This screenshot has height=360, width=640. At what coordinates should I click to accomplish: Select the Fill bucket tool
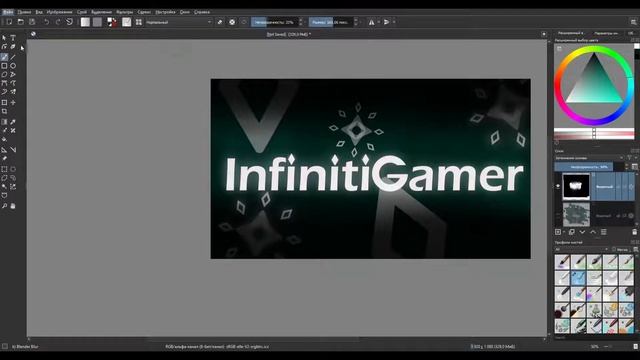point(4,140)
